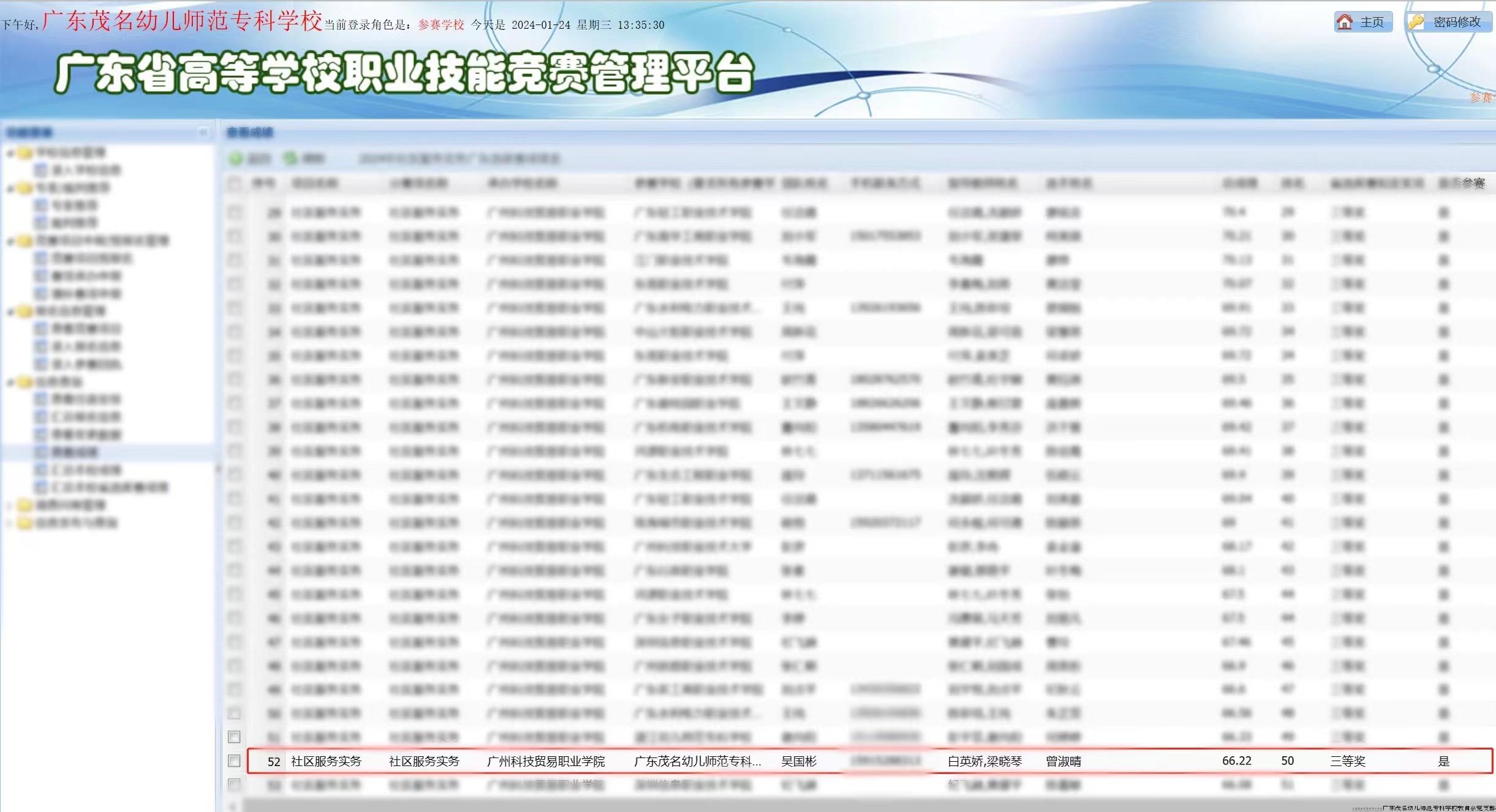Click 广东茂名幼儿师范专科... cell in row 52
Viewport: 1496px width, 812px height.
click(x=697, y=761)
